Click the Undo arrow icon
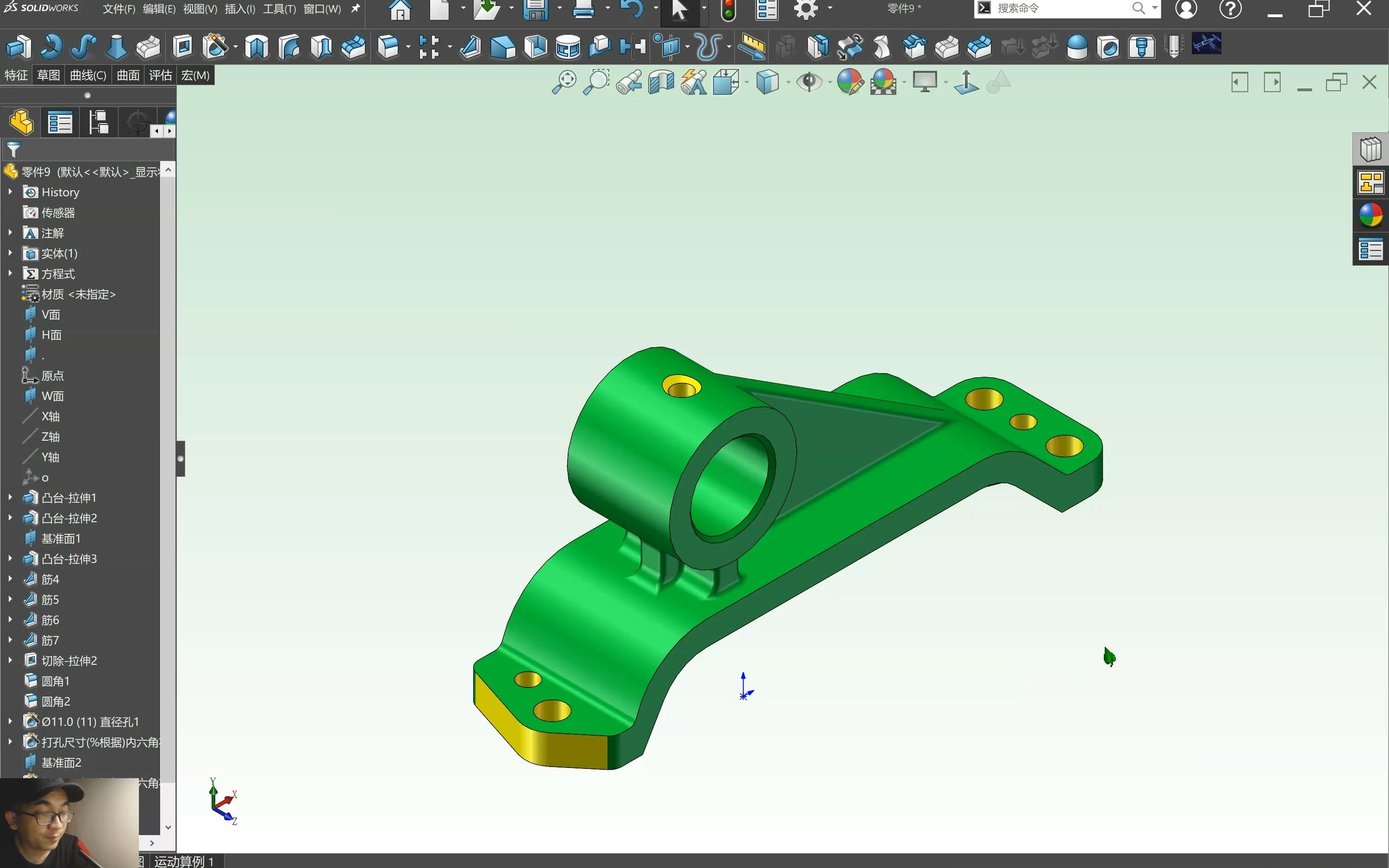The height and width of the screenshot is (868, 1389). (632, 10)
